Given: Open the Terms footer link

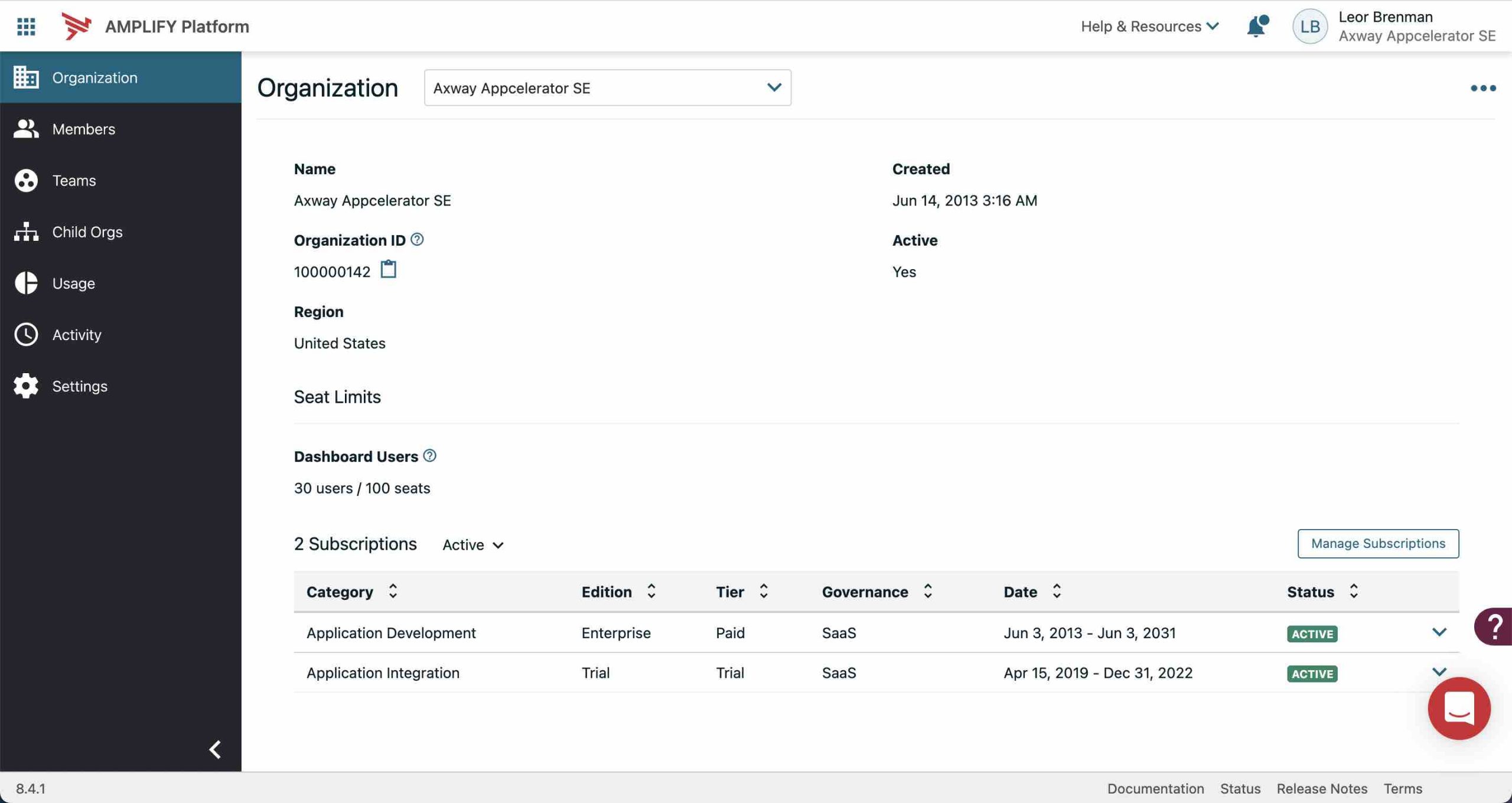Looking at the screenshot, I should (x=1403, y=788).
